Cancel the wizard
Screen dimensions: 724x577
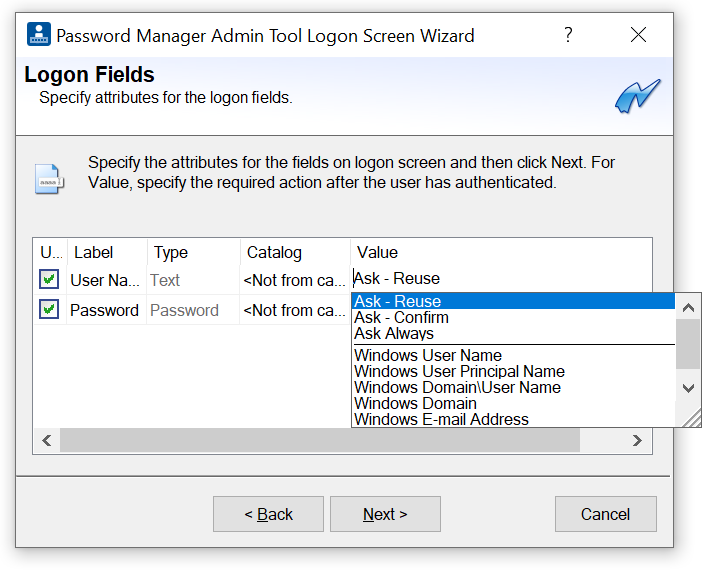click(605, 514)
